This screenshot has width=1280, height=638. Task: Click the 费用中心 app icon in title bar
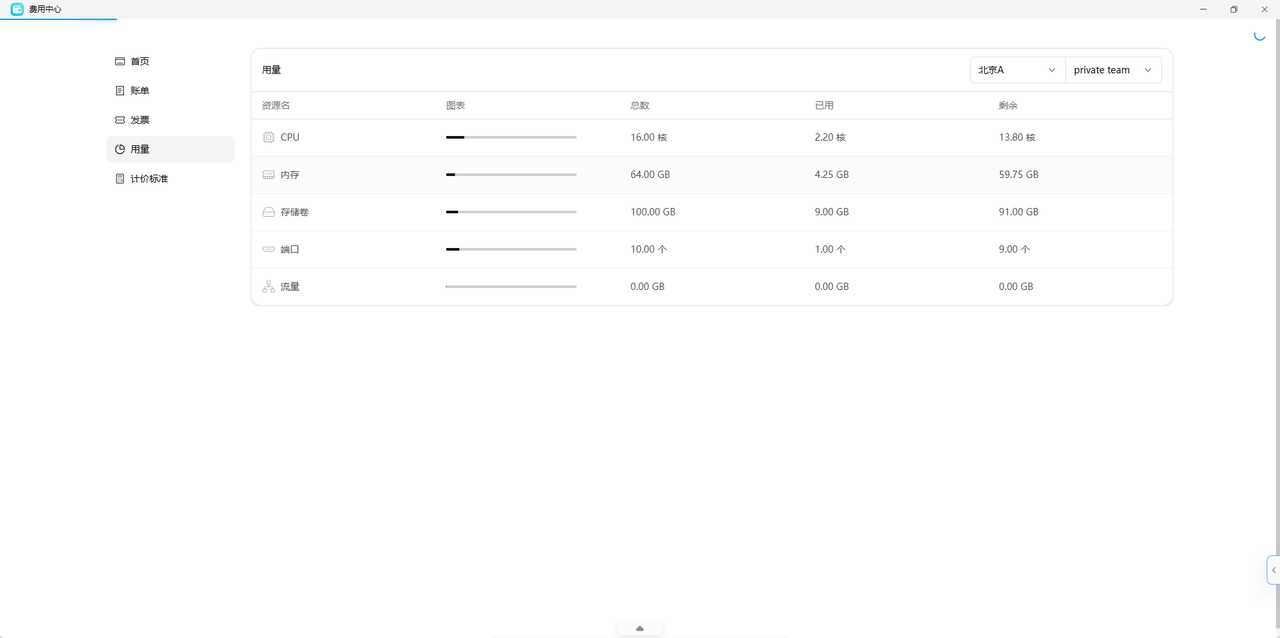click(x=17, y=9)
